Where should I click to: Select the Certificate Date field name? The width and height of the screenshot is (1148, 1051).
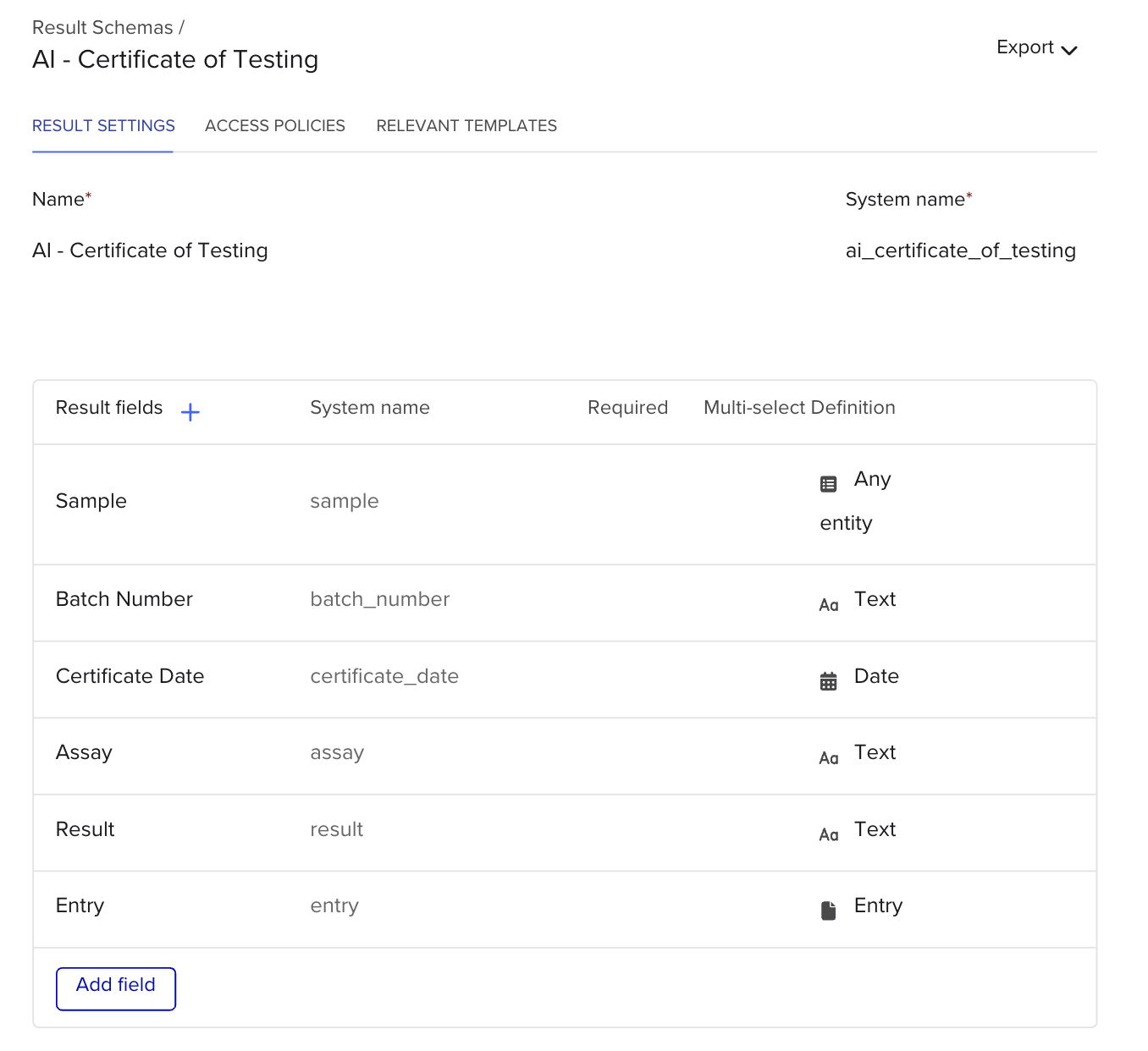pyautogui.click(x=130, y=676)
